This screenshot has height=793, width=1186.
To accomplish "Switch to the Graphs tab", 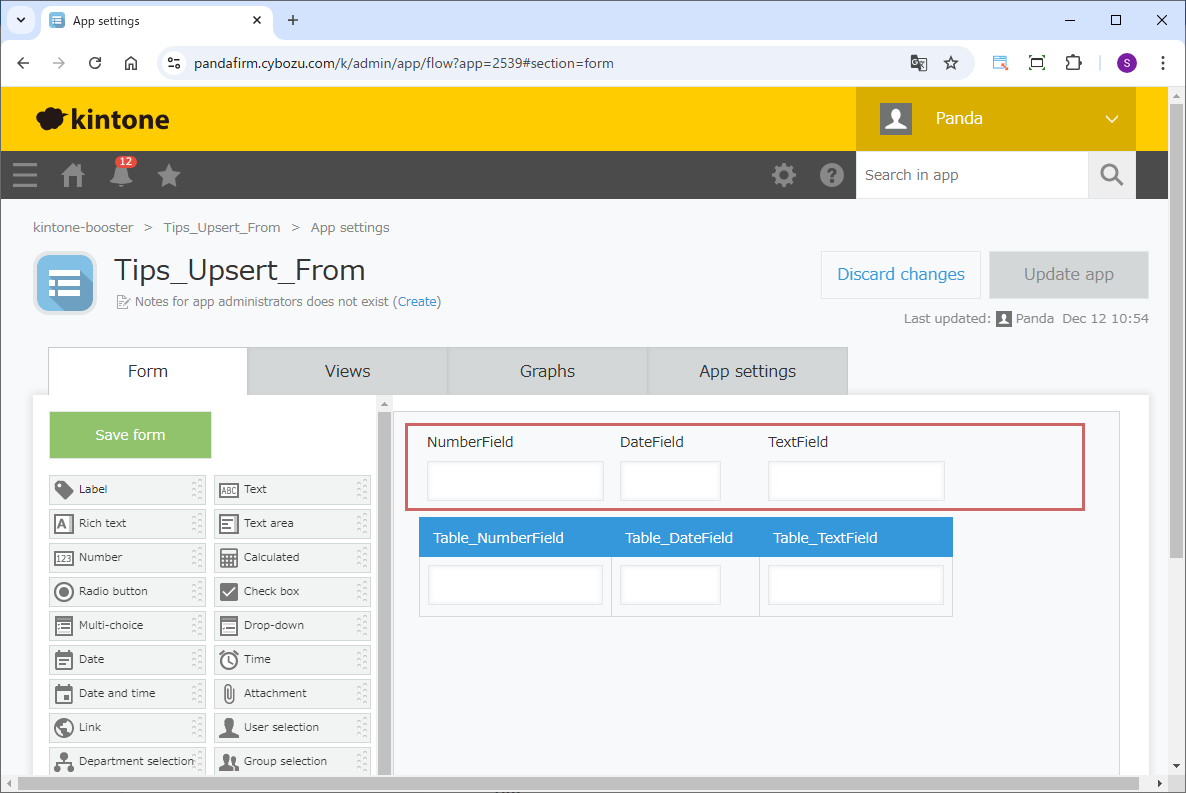I will [547, 371].
